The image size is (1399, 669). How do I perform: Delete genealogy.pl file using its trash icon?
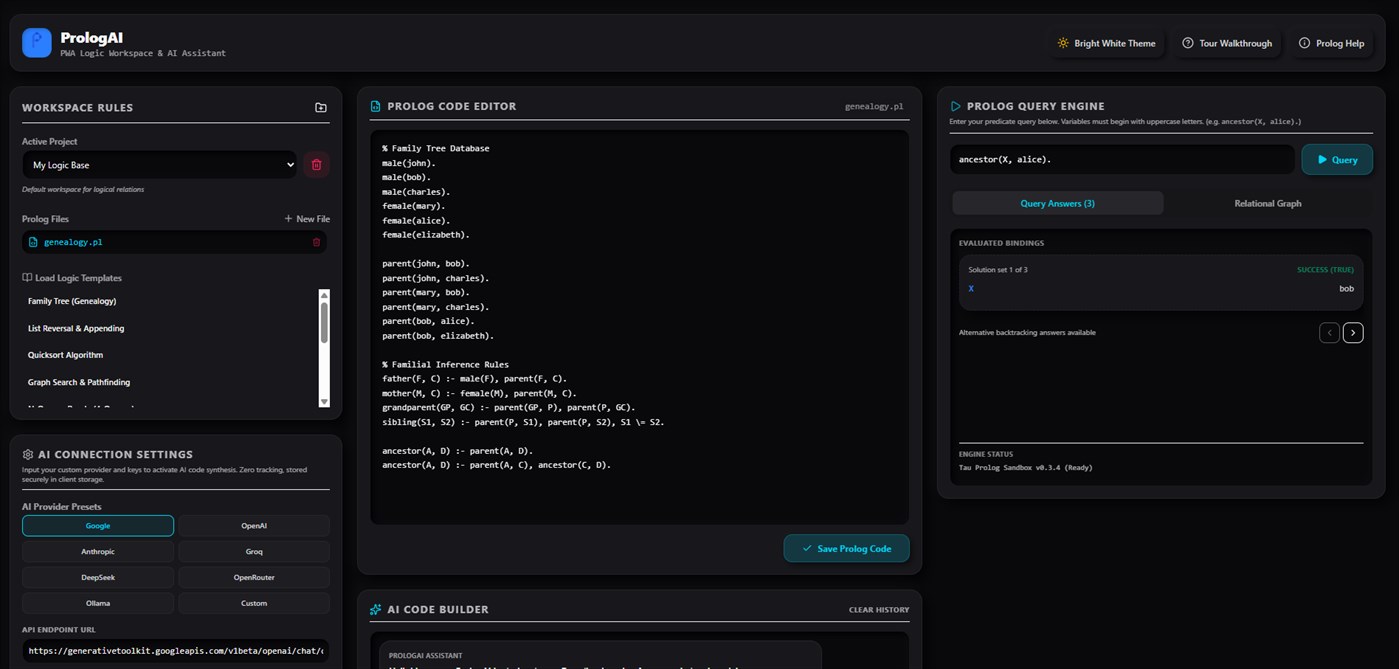pos(317,242)
